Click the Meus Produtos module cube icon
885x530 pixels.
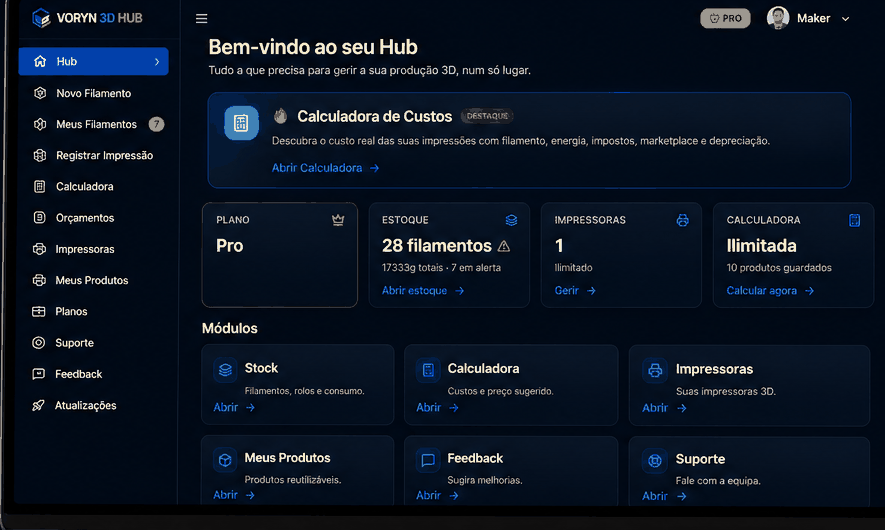[225, 460]
